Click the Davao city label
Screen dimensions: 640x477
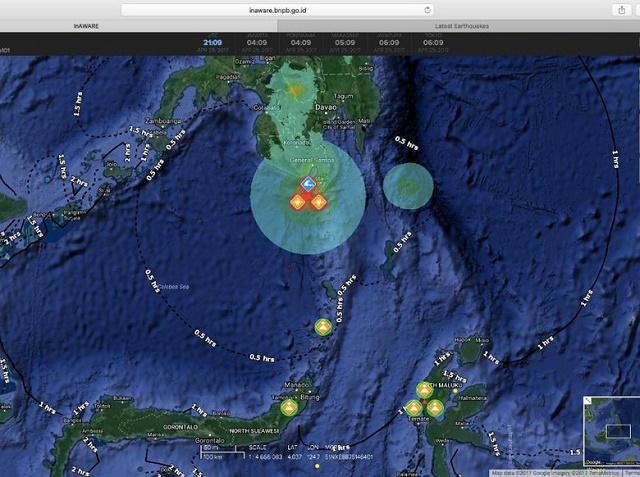click(326, 107)
